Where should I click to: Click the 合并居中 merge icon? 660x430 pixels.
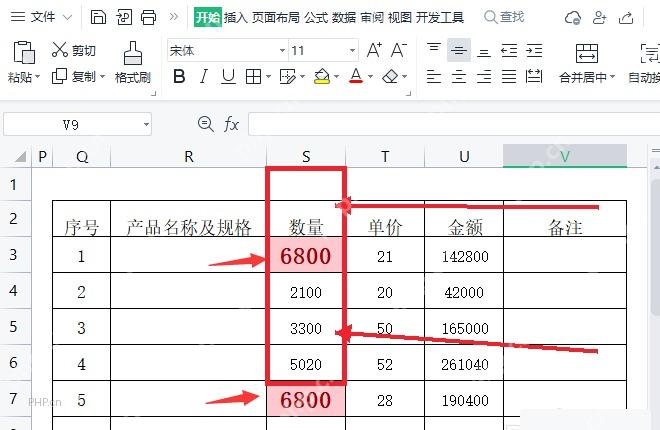pyautogui.click(x=587, y=53)
